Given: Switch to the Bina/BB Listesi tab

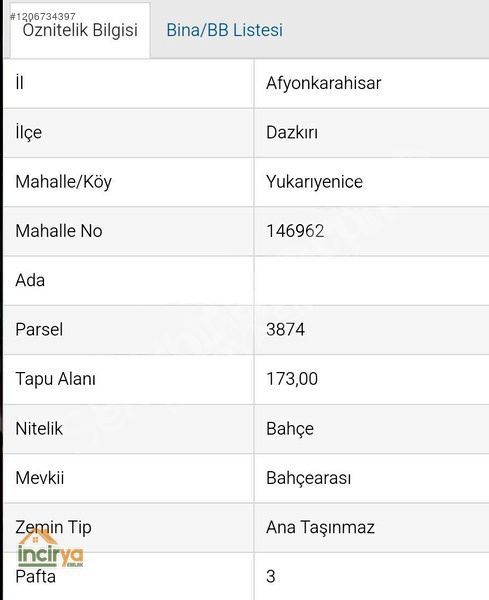Looking at the screenshot, I should coord(225,30).
